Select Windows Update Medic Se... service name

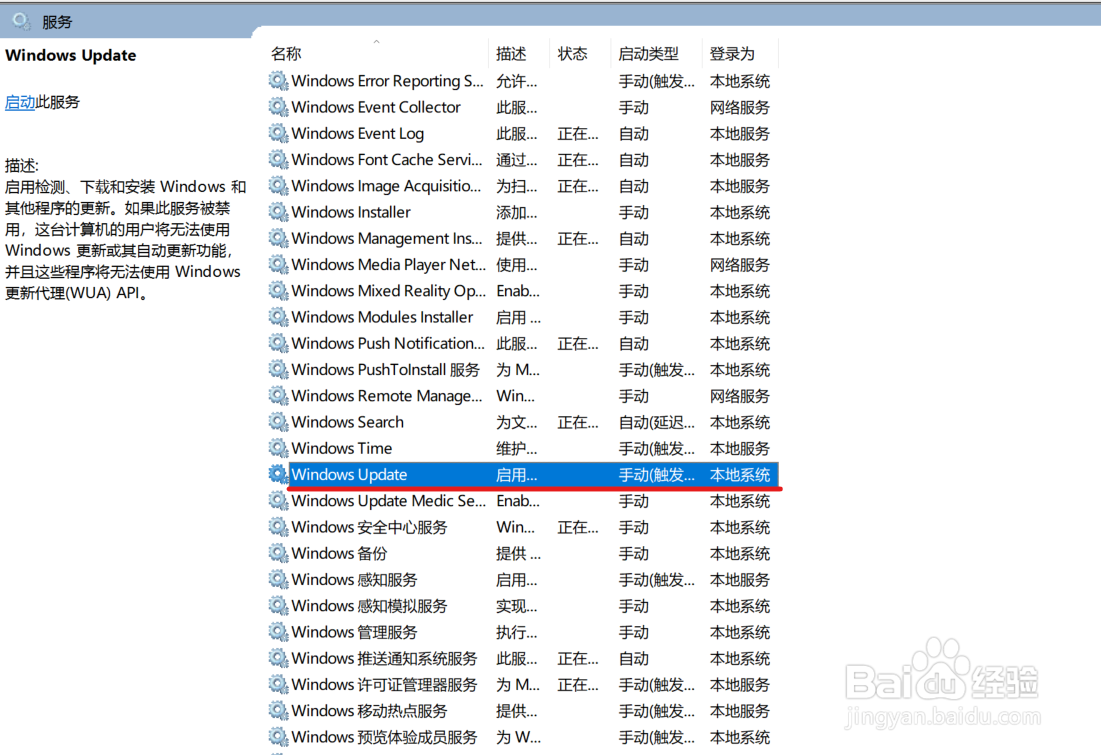[388, 500]
